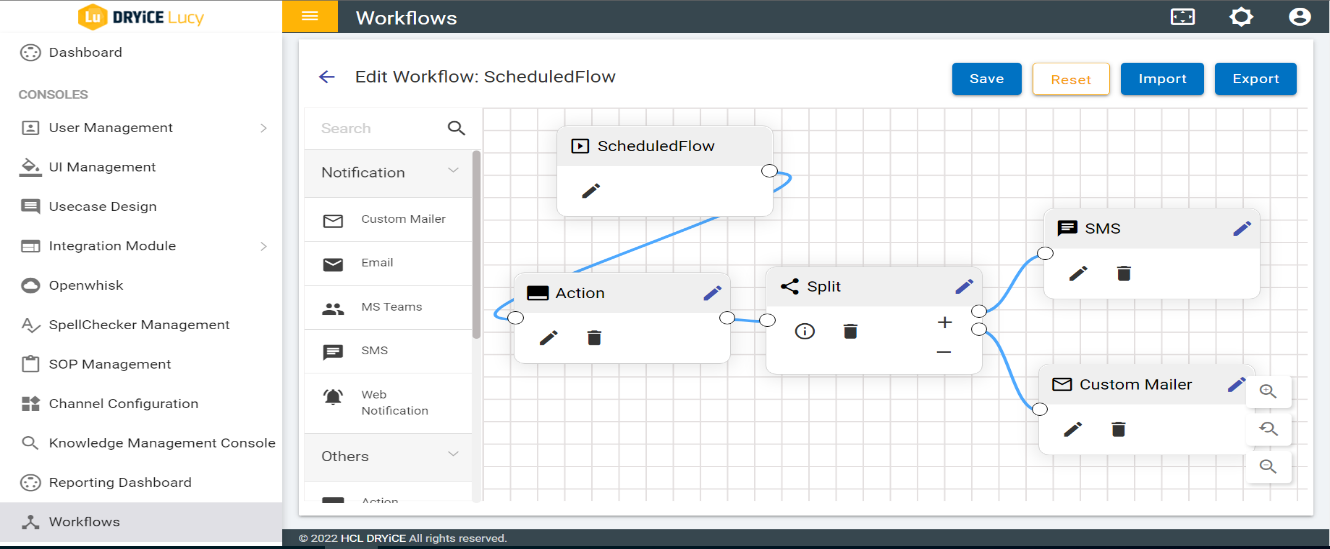
Task: Open the user account profile icon
Action: coord(1299,17)
